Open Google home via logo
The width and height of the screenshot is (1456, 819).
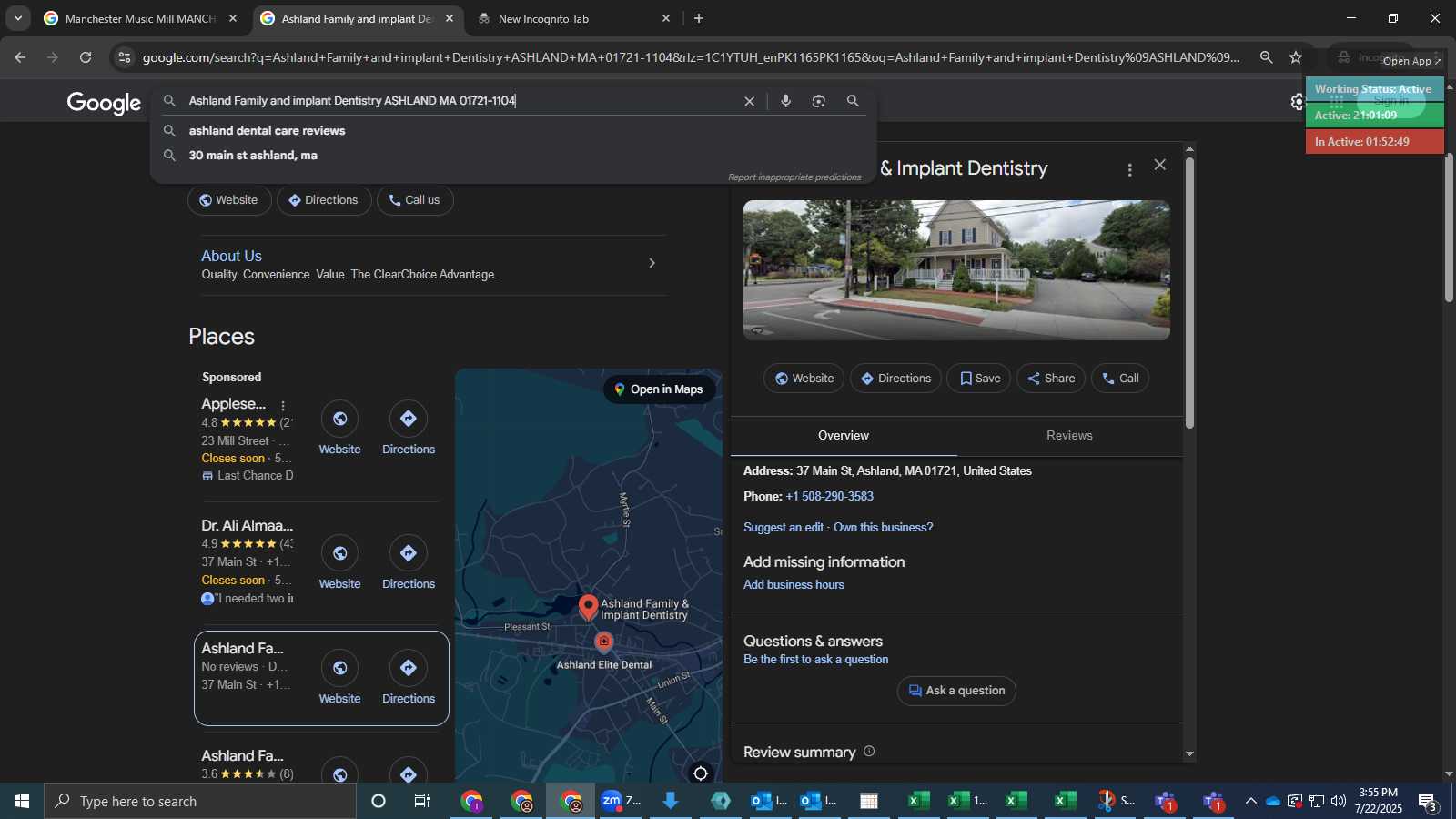click(x=104, y=103)
